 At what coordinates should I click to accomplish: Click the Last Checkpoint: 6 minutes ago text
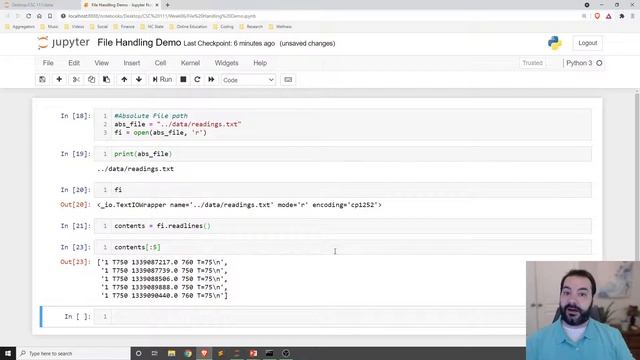click(x=229, y=43)
